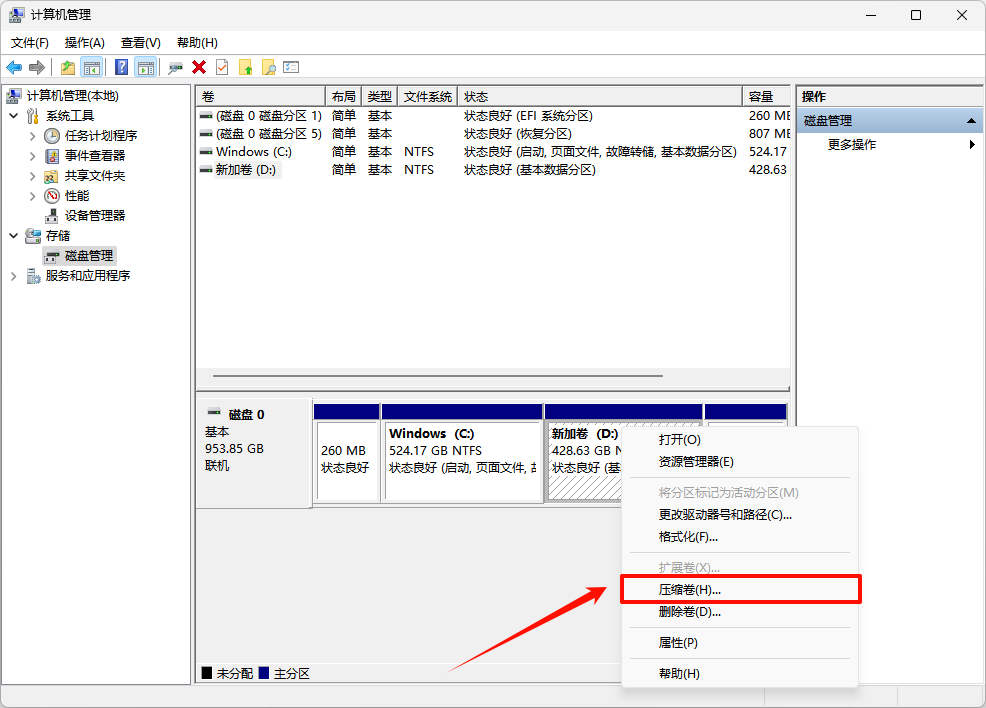Expand the 服务和应用程序 tree node
Viewport: 986px width, 708px height.
[x=13, y=276]
